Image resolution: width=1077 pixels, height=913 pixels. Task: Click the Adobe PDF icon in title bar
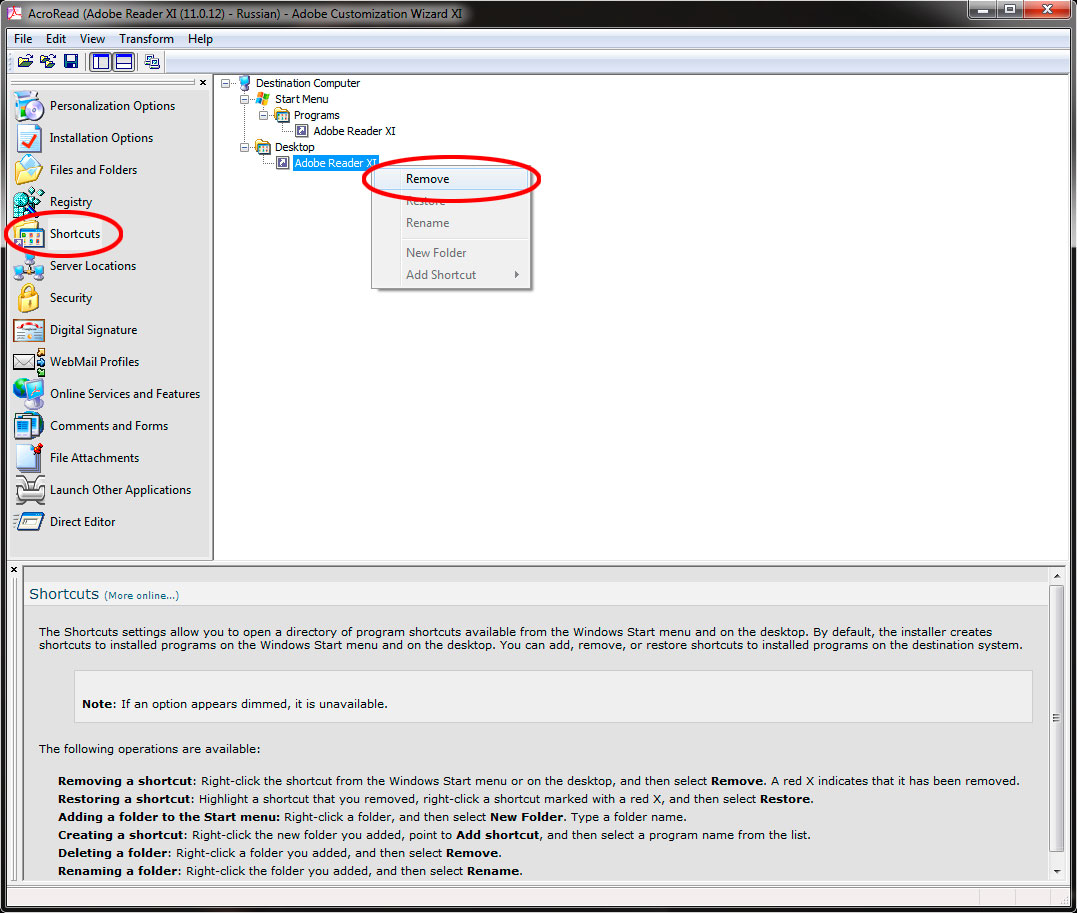click(x=14, y=13)
